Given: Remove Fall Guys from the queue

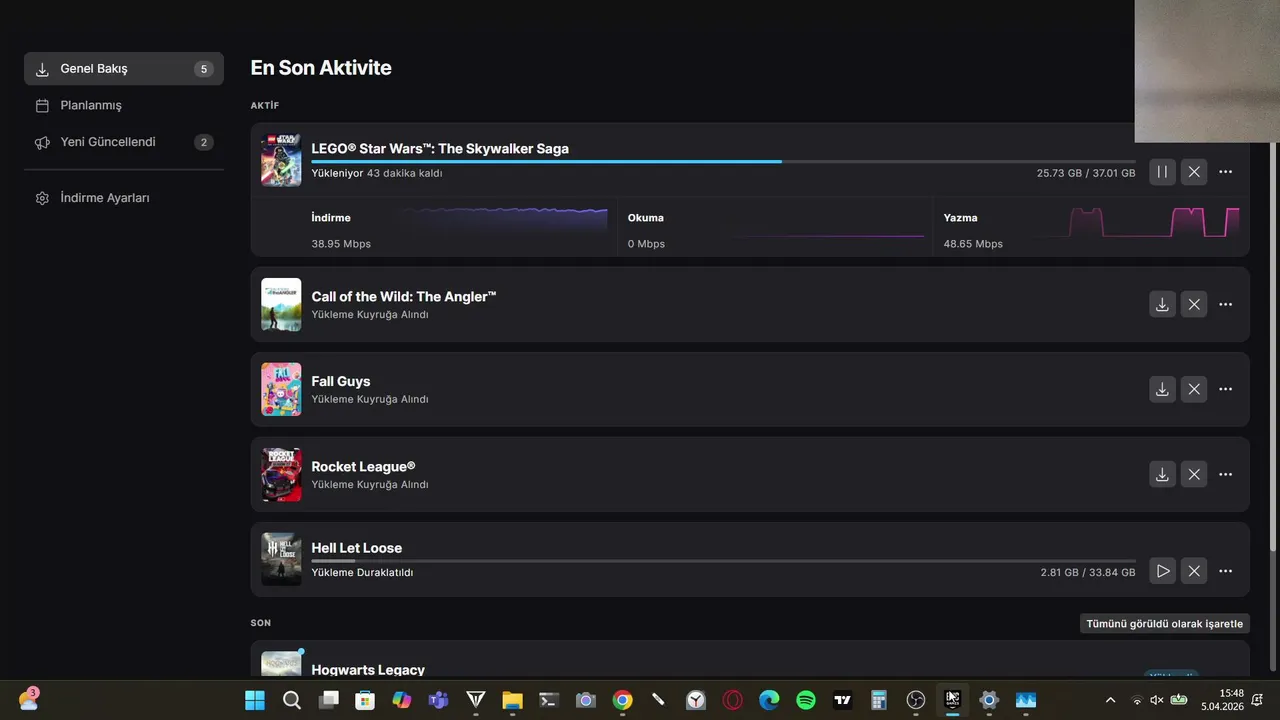Looking at the screenshot, I should (1194, 389).
